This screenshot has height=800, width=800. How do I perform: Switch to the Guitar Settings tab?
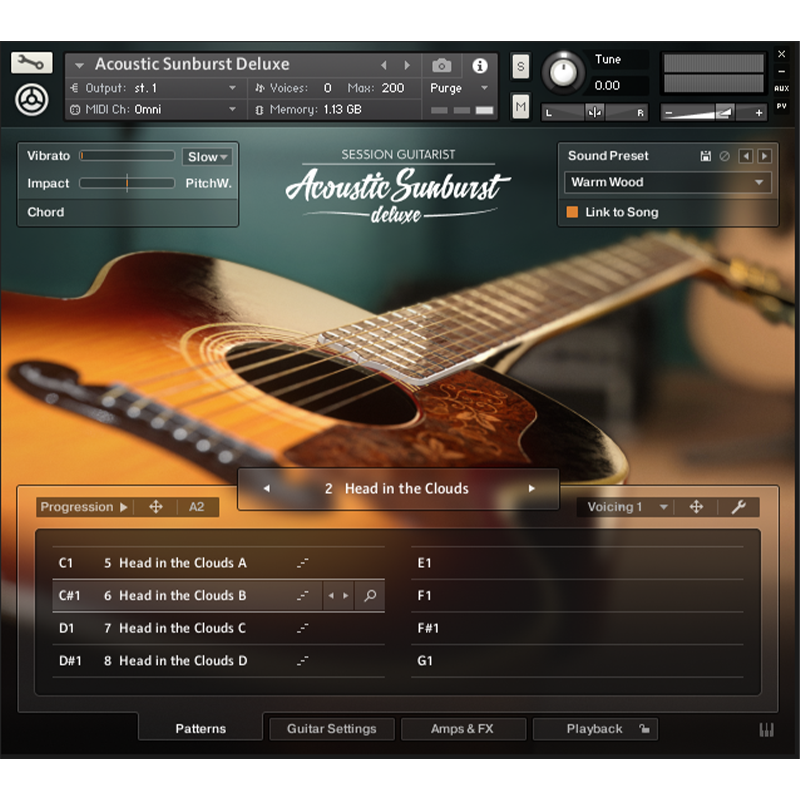(332, 729)
